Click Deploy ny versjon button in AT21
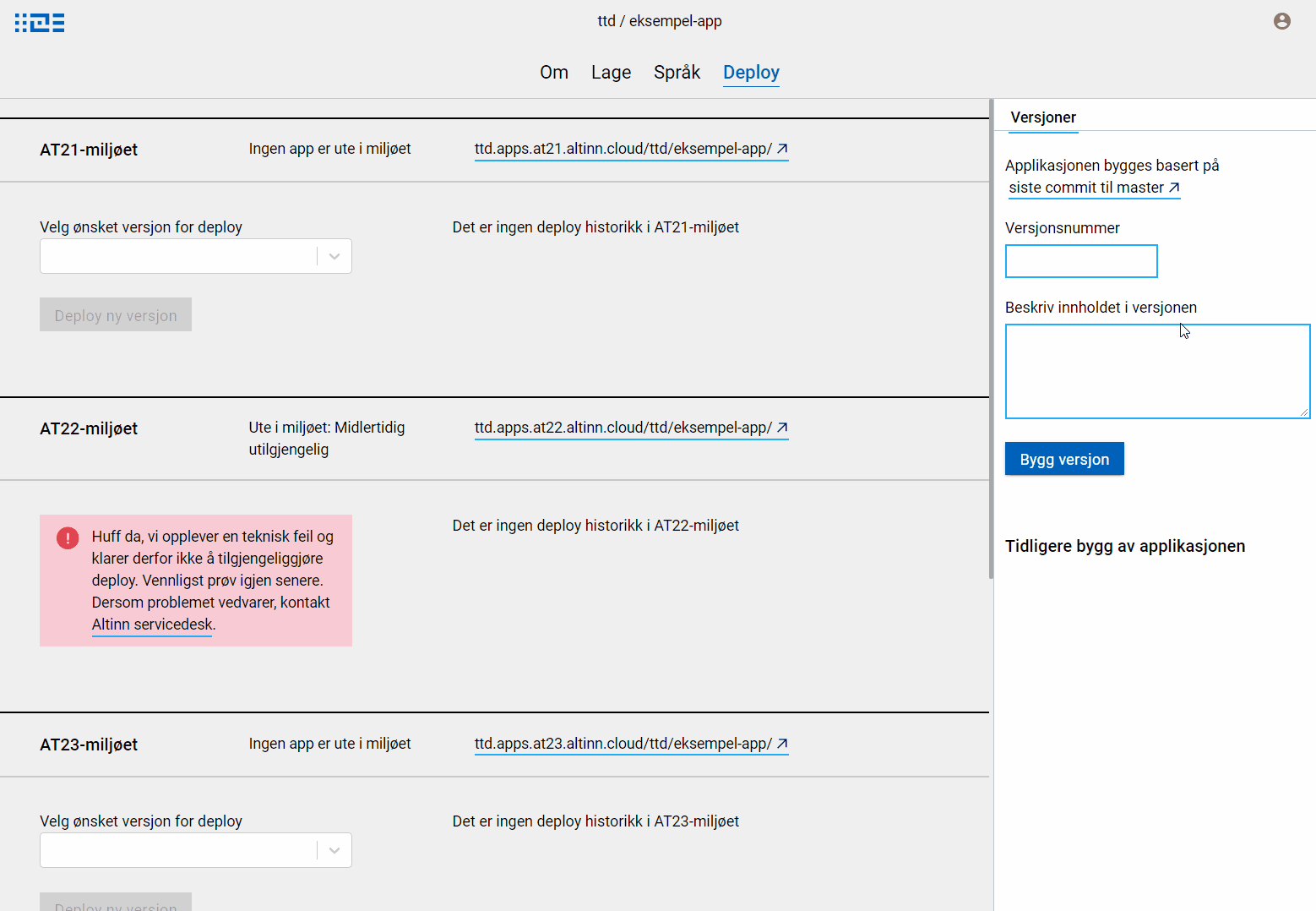The width and height of the screenshot is (1316, 911). 116,315
